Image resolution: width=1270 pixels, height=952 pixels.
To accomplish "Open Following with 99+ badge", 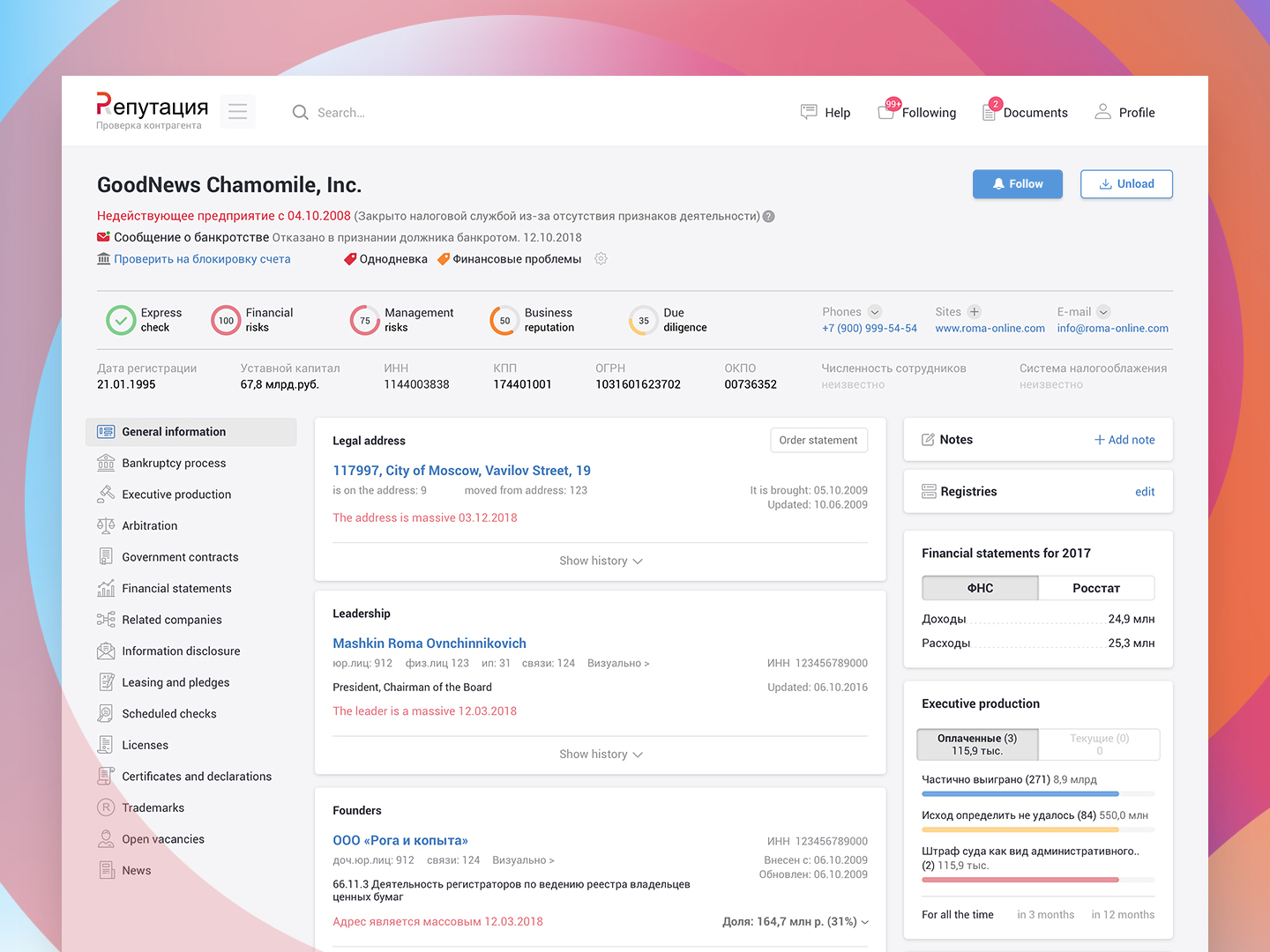I will (917, 111).
